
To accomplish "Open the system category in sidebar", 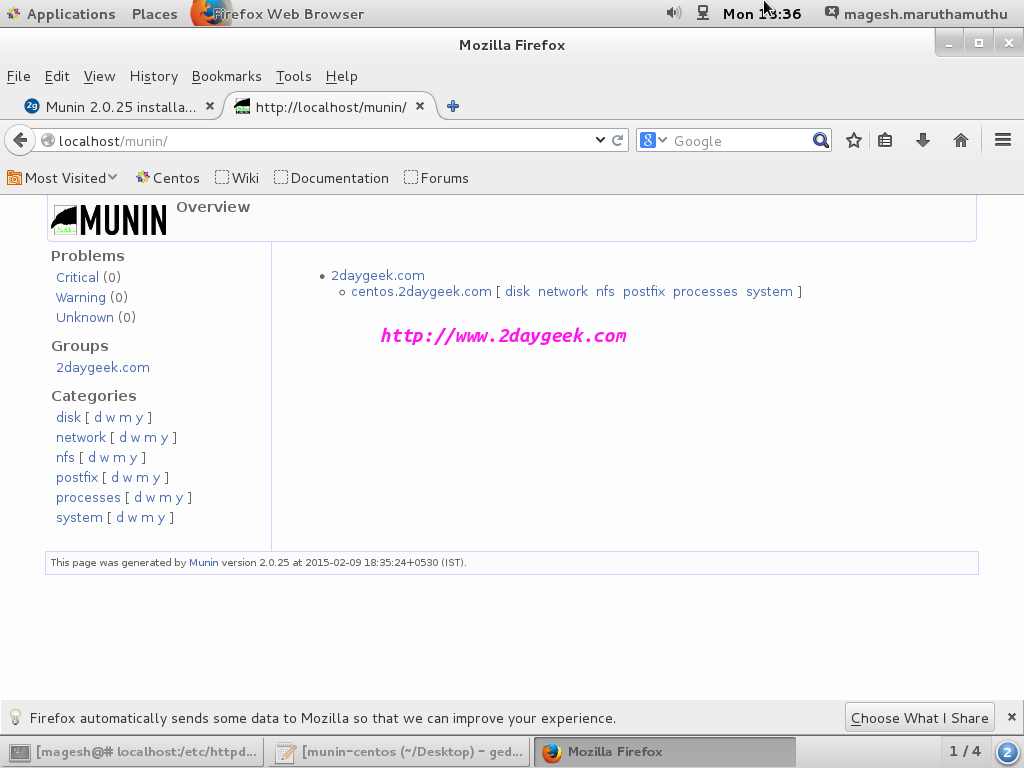I will point(79,518).
